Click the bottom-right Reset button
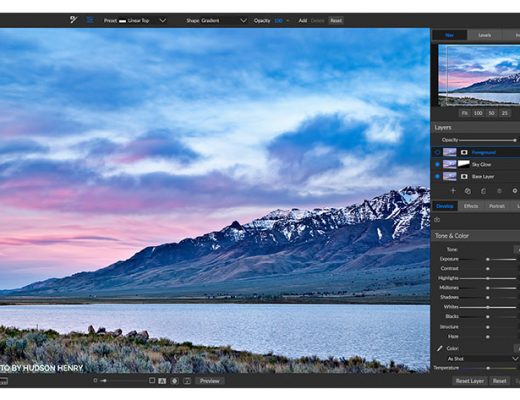The width and height of the screenshot is (520, 400). 499,381
